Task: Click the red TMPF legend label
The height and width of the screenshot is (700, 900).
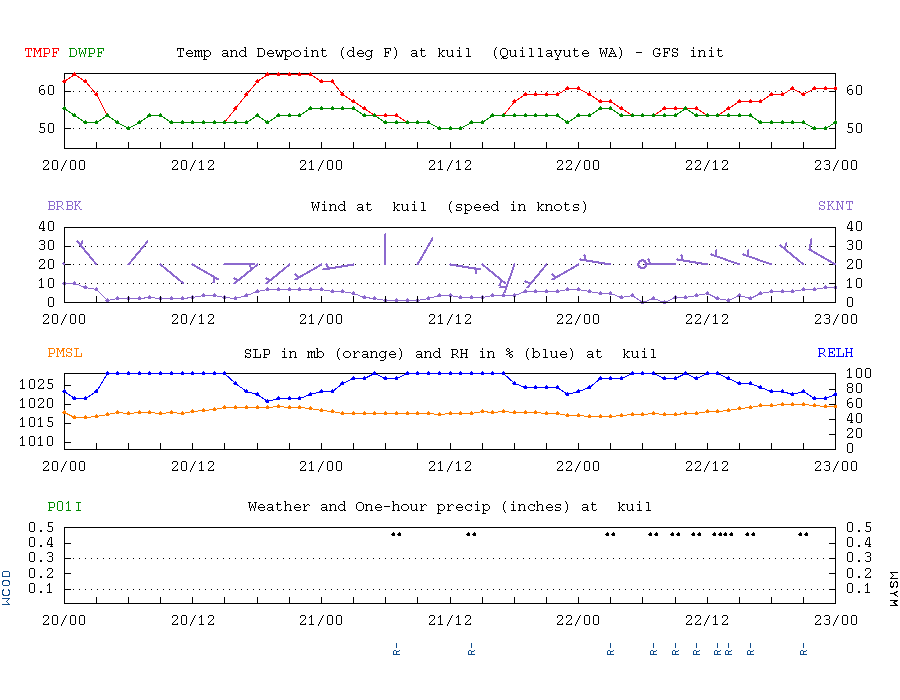Action: coord(41,53)
